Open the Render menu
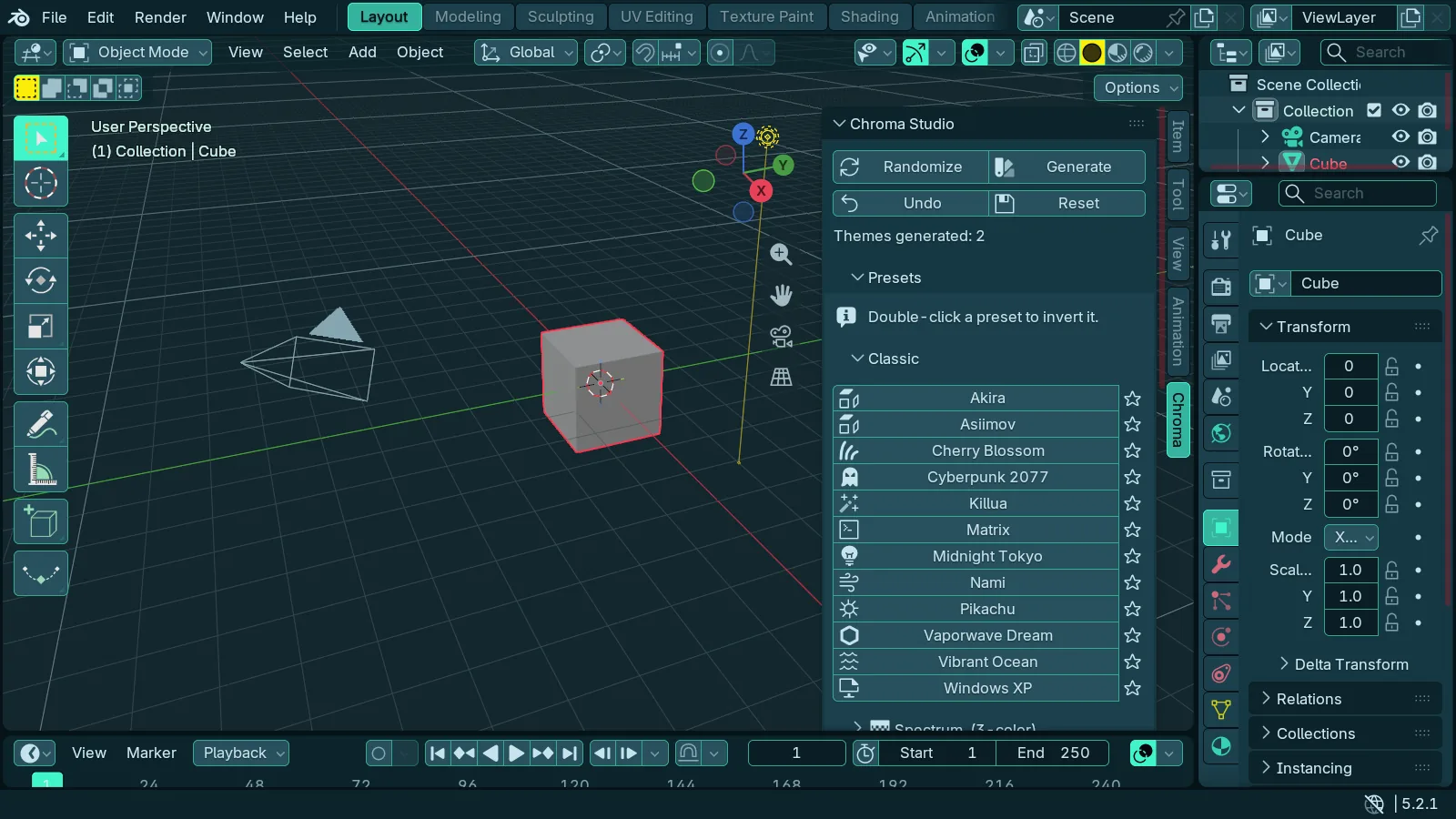This screenshot has height=819, width=1456. 160,17
